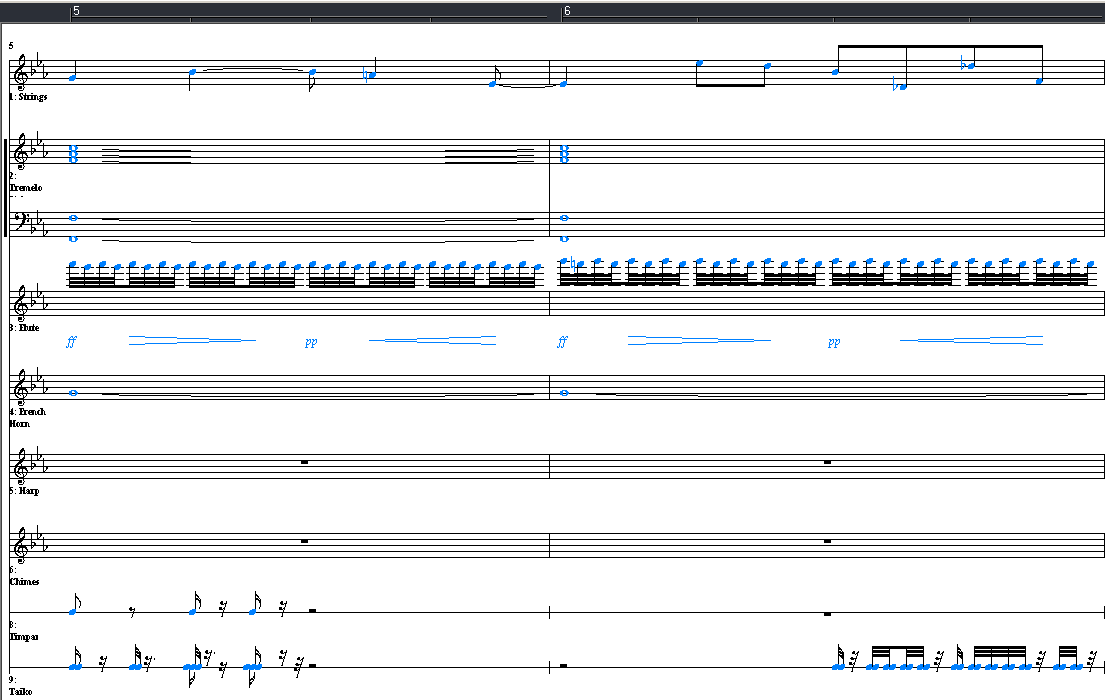
Task: Select the crescendo hairpin after pp in bar 6
Action: 971,341
